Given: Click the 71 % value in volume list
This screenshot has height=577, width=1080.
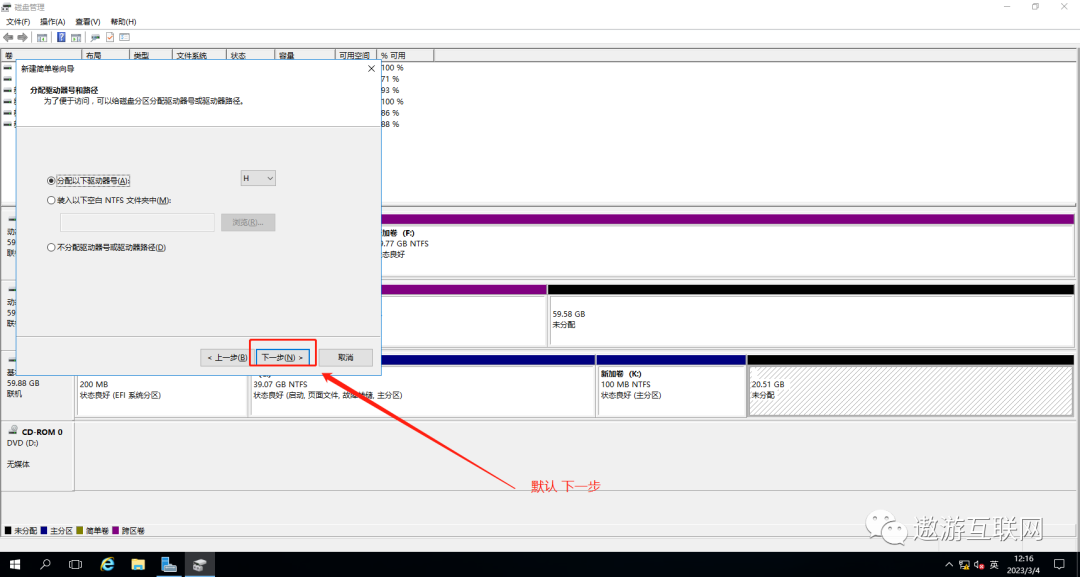Looking at the screenshot, I should 391,79.
